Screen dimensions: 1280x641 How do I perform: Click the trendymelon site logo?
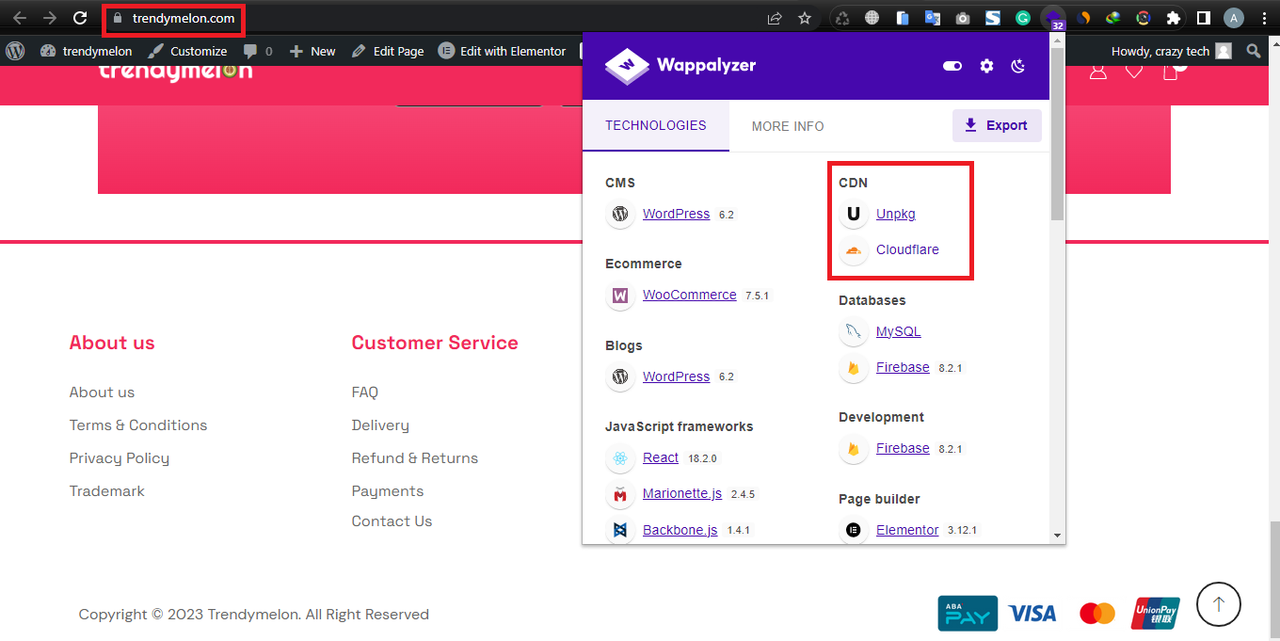(x=176, y=71)
